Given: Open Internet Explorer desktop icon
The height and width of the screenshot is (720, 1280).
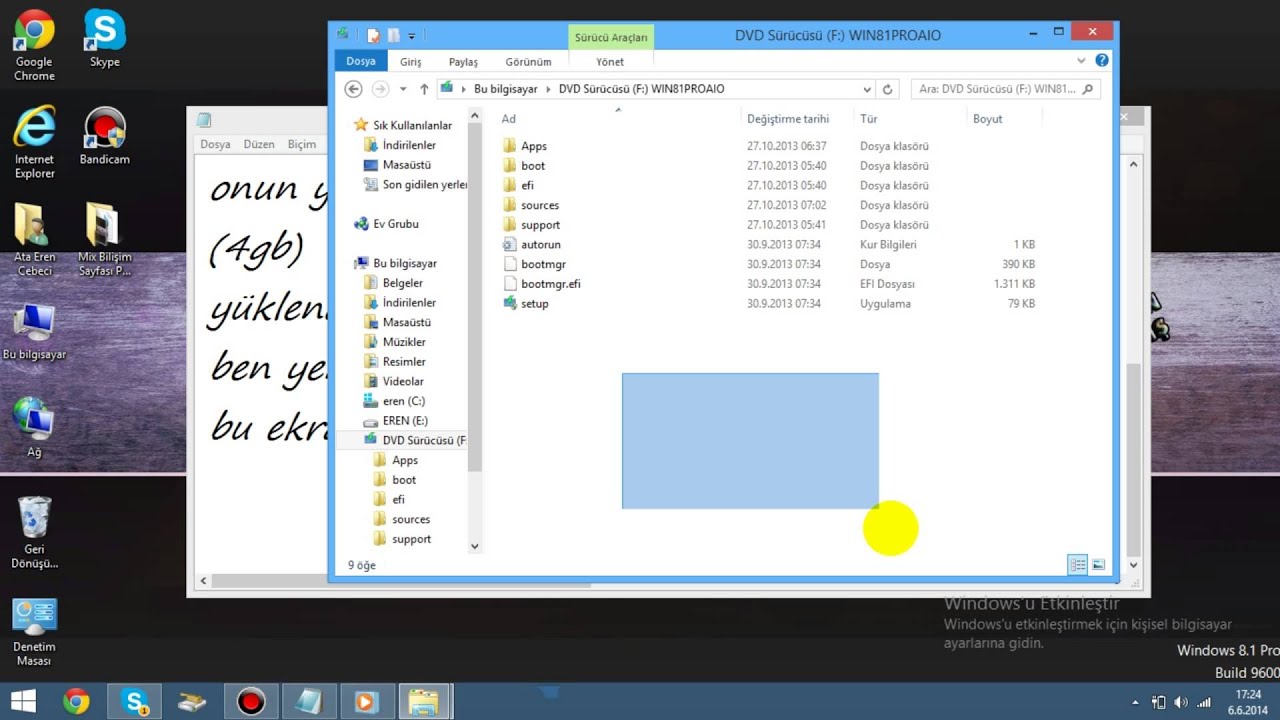Looking at the screenshot, I should pos(34,143).
